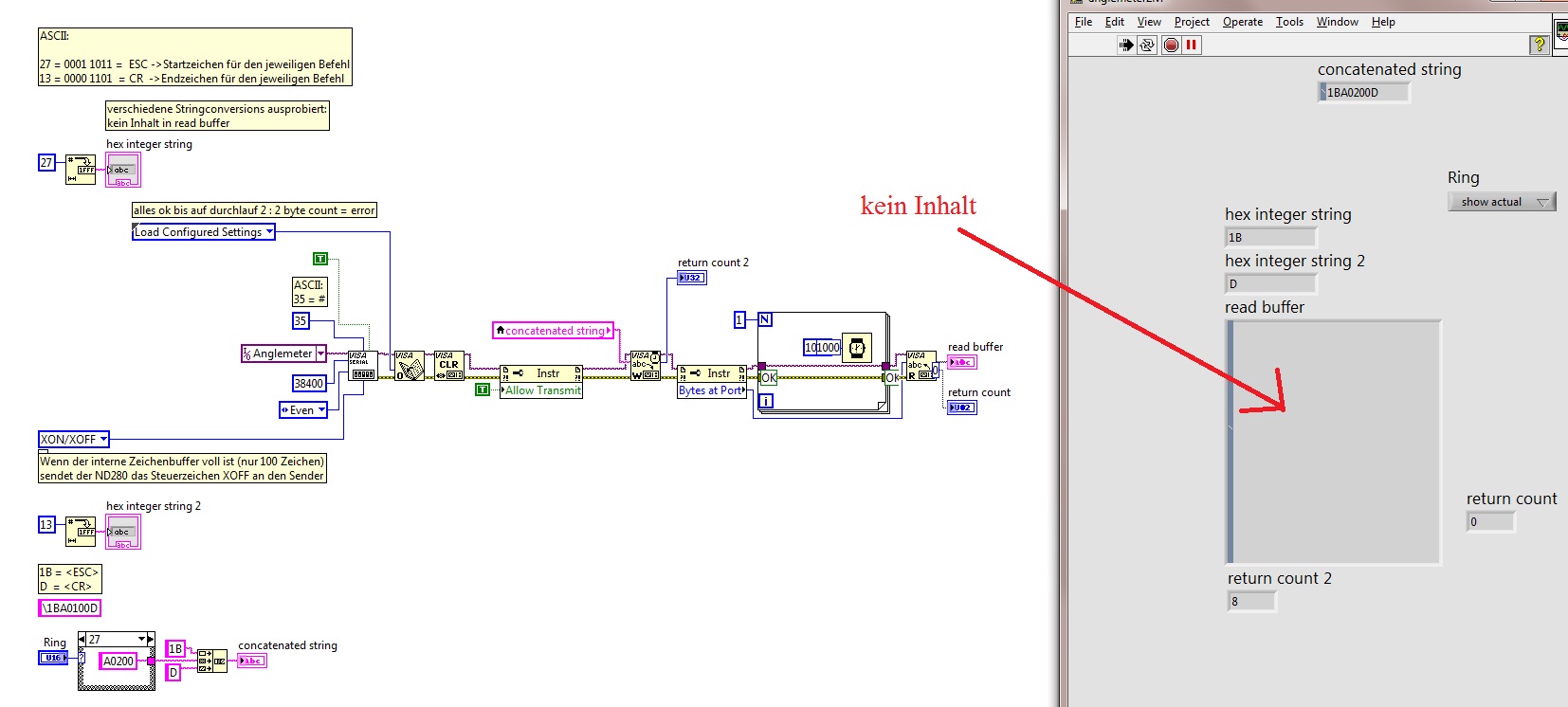Open the context help question mark

click(1540, 45)
